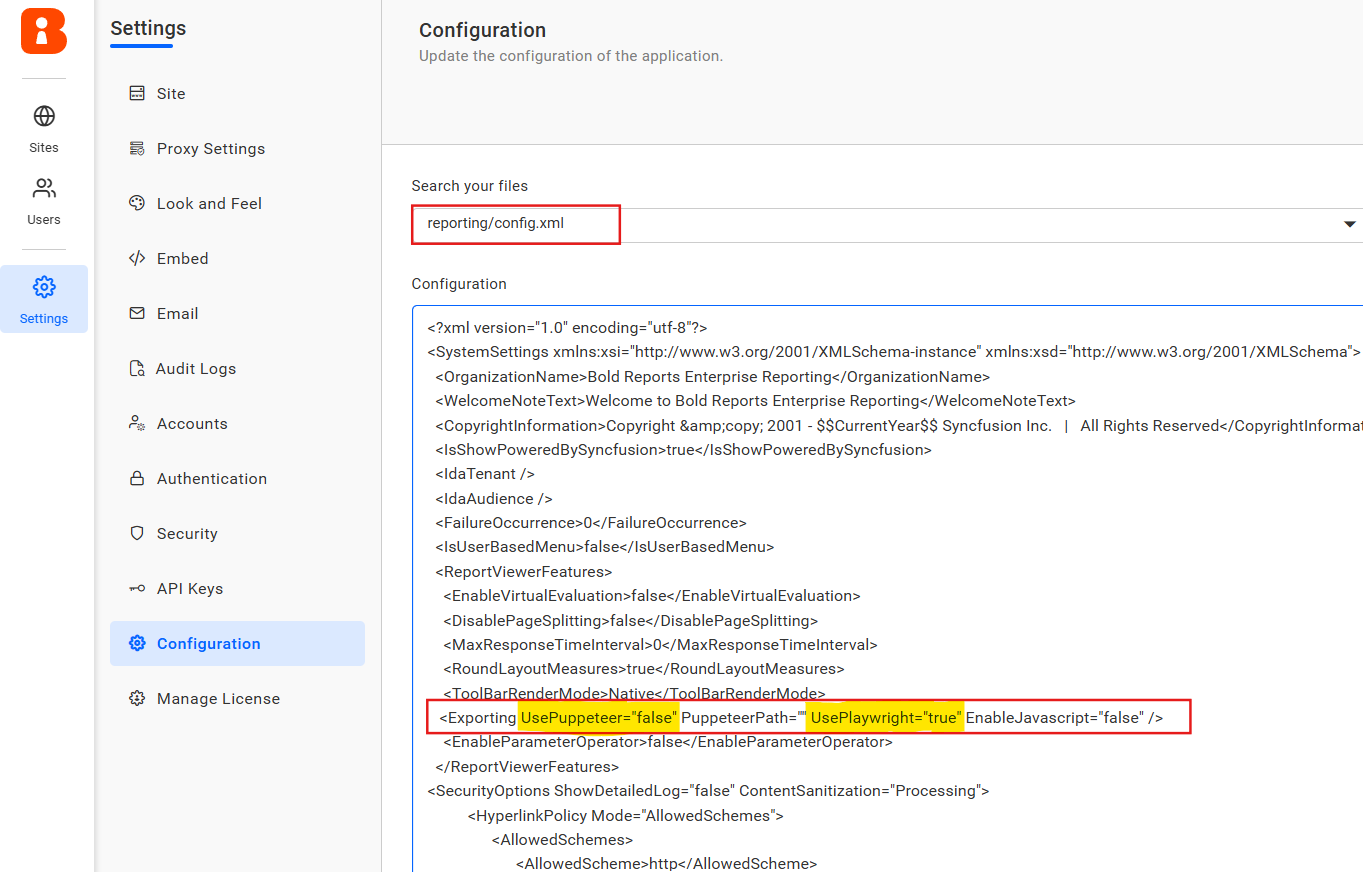This screenshot has height=872, width=1363.
Task: Click the MaxResponseTimeInterval line
Action: [660, 645]
